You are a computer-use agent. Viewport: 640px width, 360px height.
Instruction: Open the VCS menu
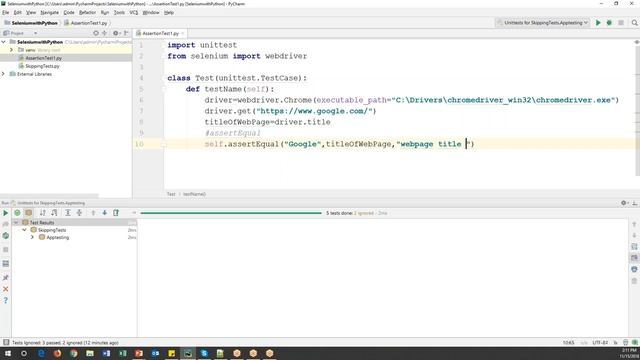pyautogui.click(x=133, y=13)
